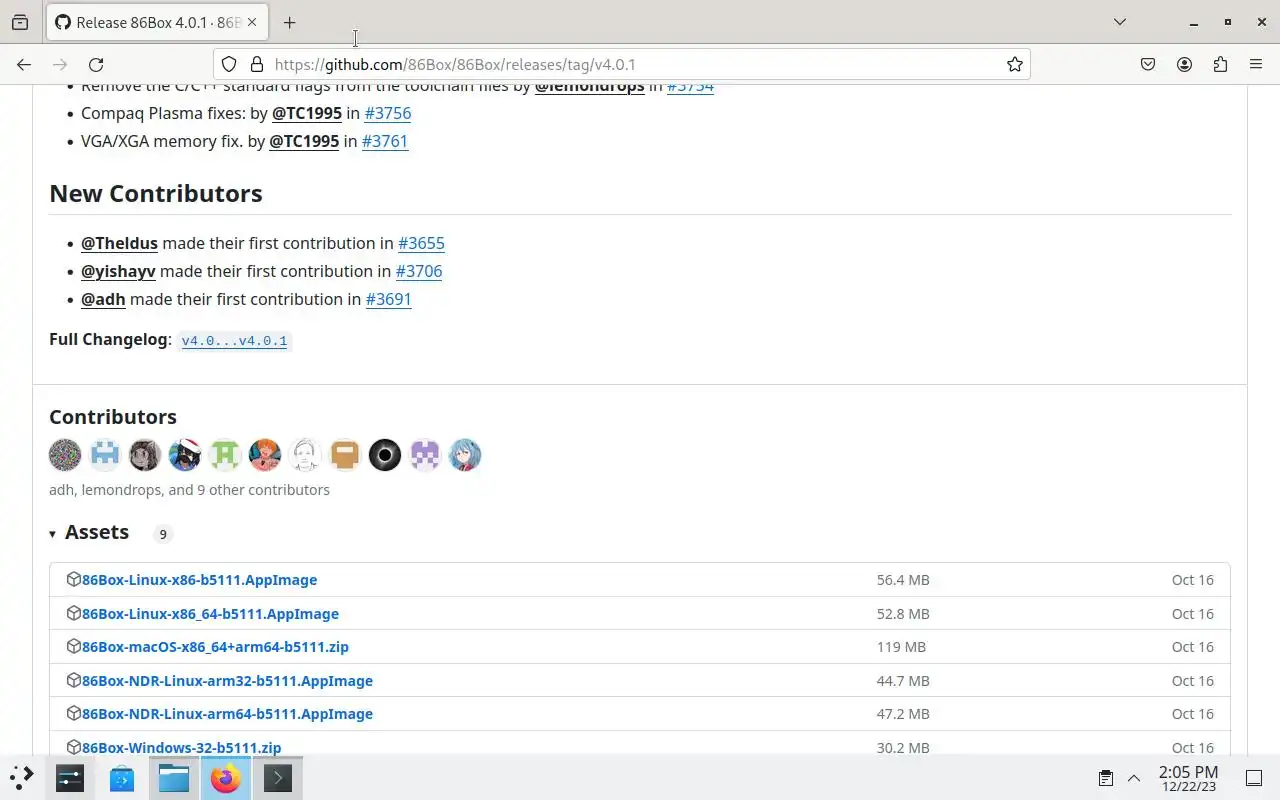Click the orange-haired contributor avatar
Screen dimensions: 1280x800
265,455
